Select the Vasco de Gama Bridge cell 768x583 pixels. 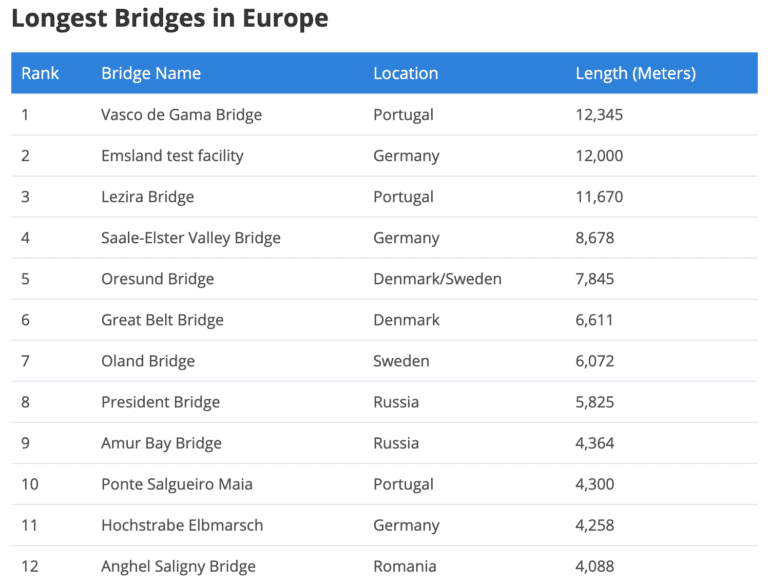click(181, 115)
